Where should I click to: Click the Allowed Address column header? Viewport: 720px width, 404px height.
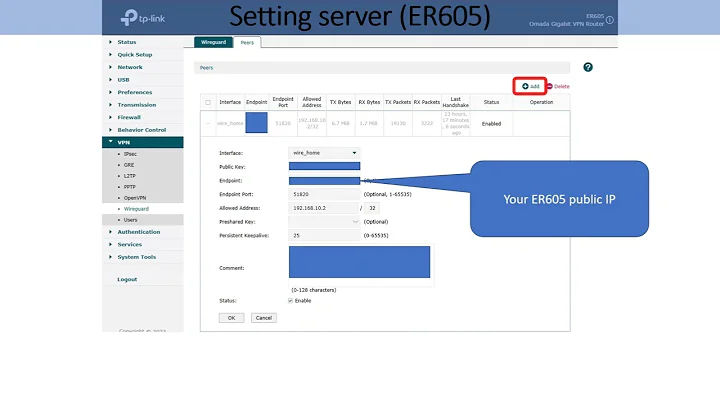click(x=312, y=102)
